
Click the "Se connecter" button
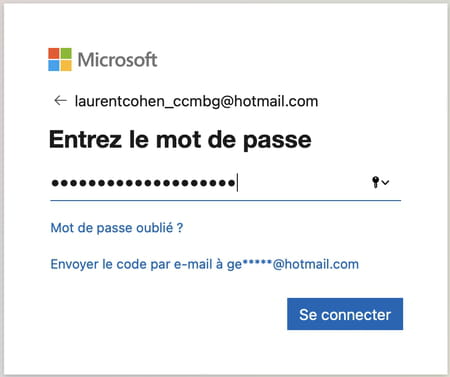click(345, 314)
